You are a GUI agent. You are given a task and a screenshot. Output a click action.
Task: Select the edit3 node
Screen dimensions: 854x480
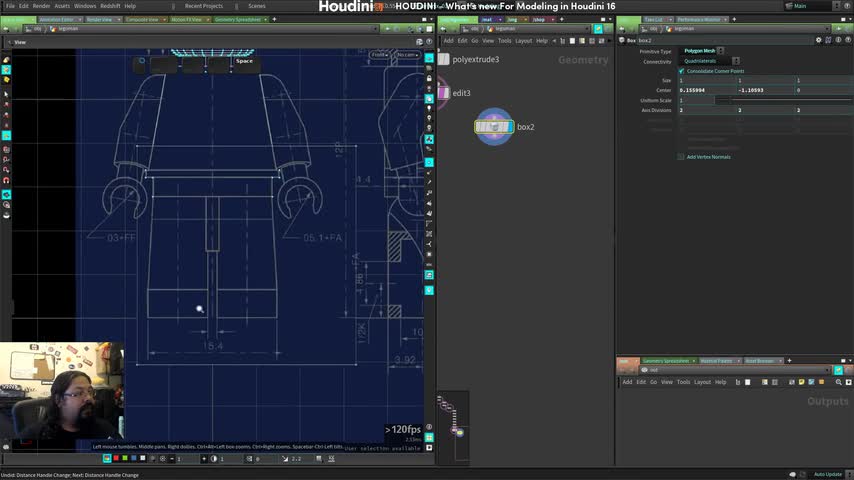tap(443, 93)
